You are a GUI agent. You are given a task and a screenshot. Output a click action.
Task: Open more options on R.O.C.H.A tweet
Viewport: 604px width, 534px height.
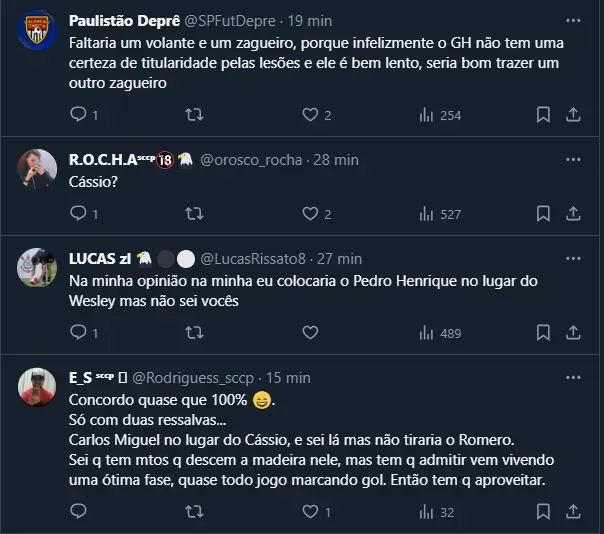(572, 160)
